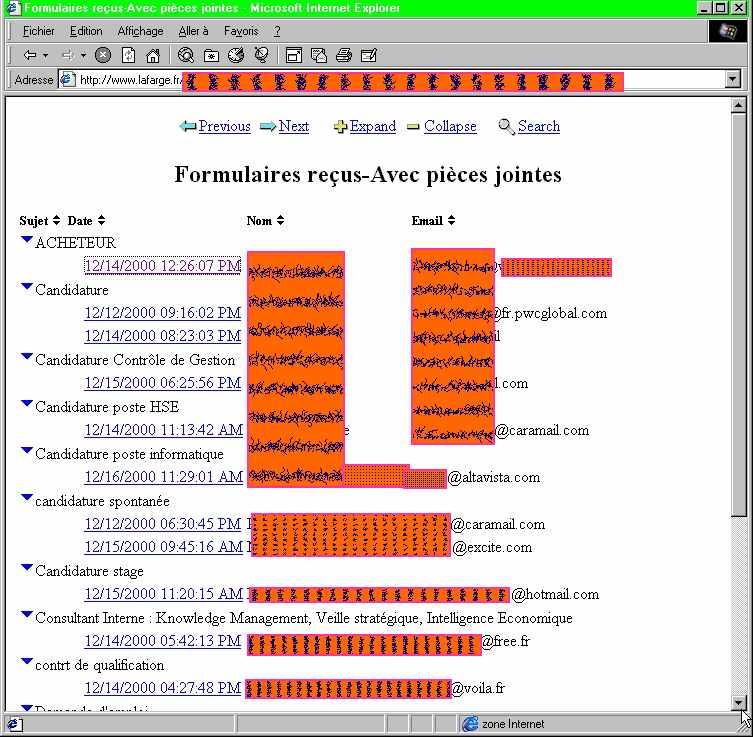Image resolution: width=753 pixels, height=737 pixels.
Task: Refresh the page via toolbar icon
Action: pos(128,55)
